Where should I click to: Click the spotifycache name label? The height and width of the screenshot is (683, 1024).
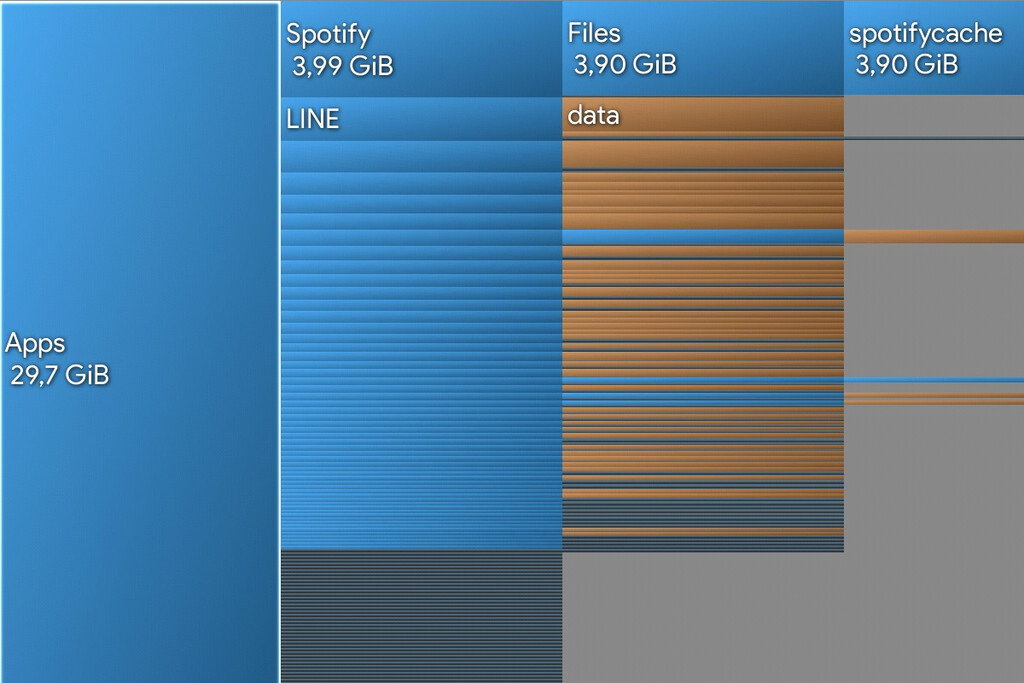[925, 34]
